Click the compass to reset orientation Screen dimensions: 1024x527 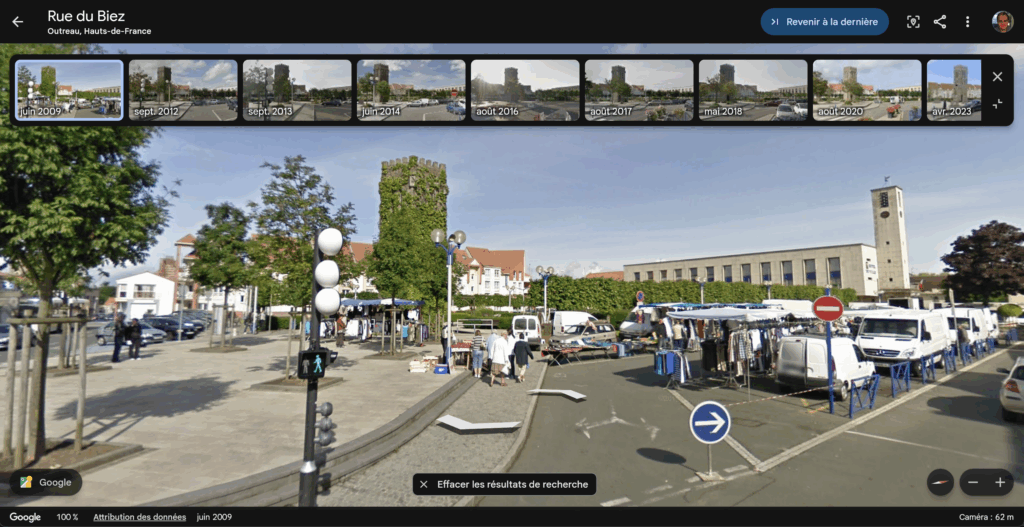[940, 482]
